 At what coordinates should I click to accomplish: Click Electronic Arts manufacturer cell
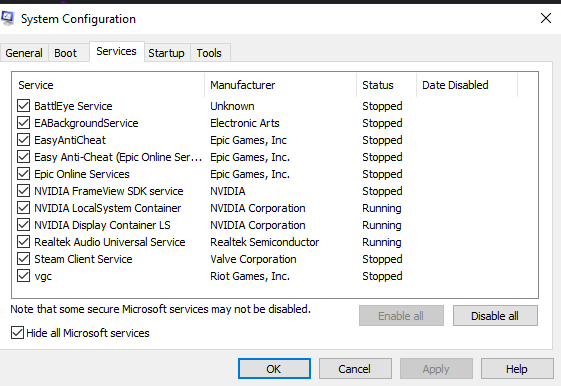click(x=245, y=123)
